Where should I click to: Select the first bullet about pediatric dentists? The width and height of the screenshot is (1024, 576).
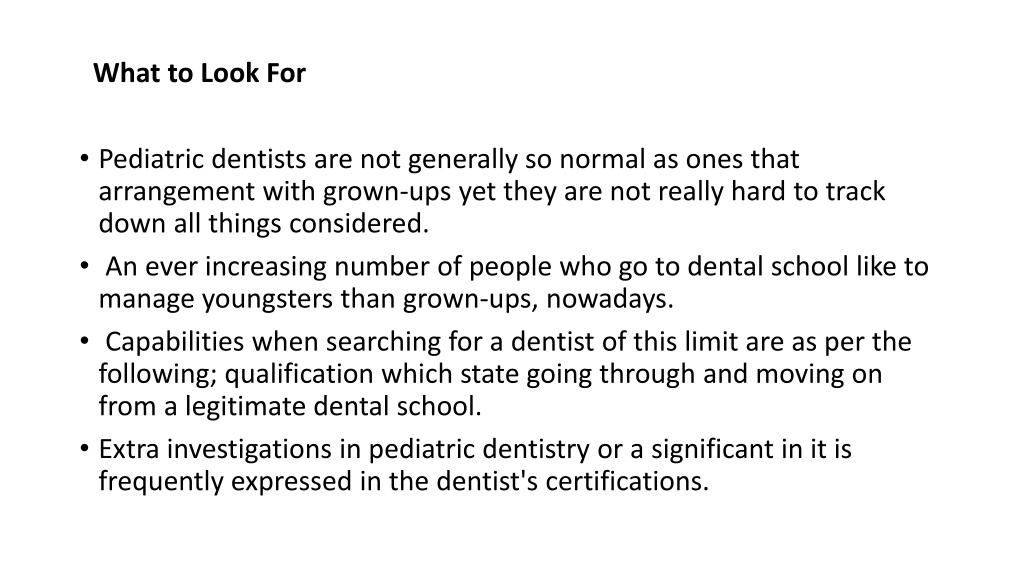point(491,191)
